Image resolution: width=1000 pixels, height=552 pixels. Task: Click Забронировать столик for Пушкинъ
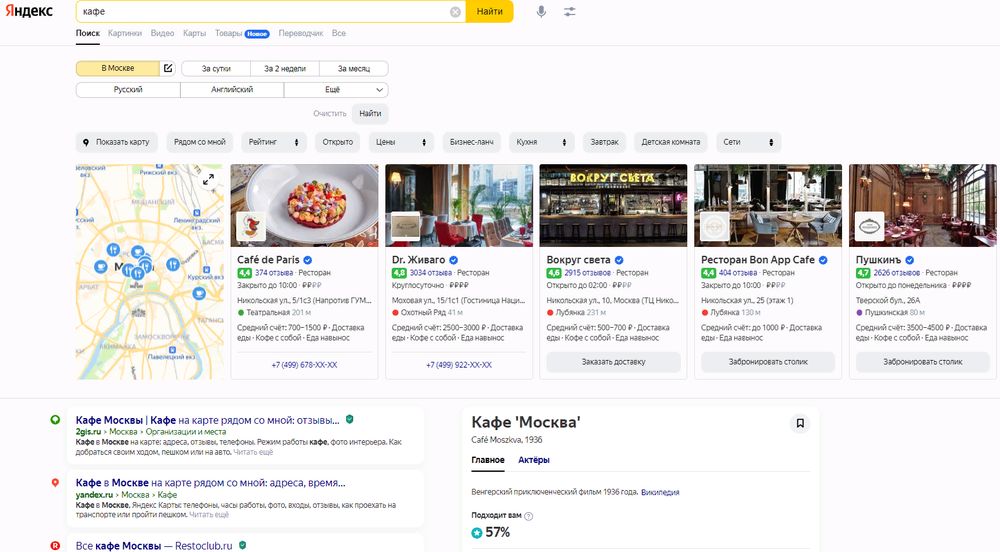coord(923,362)
